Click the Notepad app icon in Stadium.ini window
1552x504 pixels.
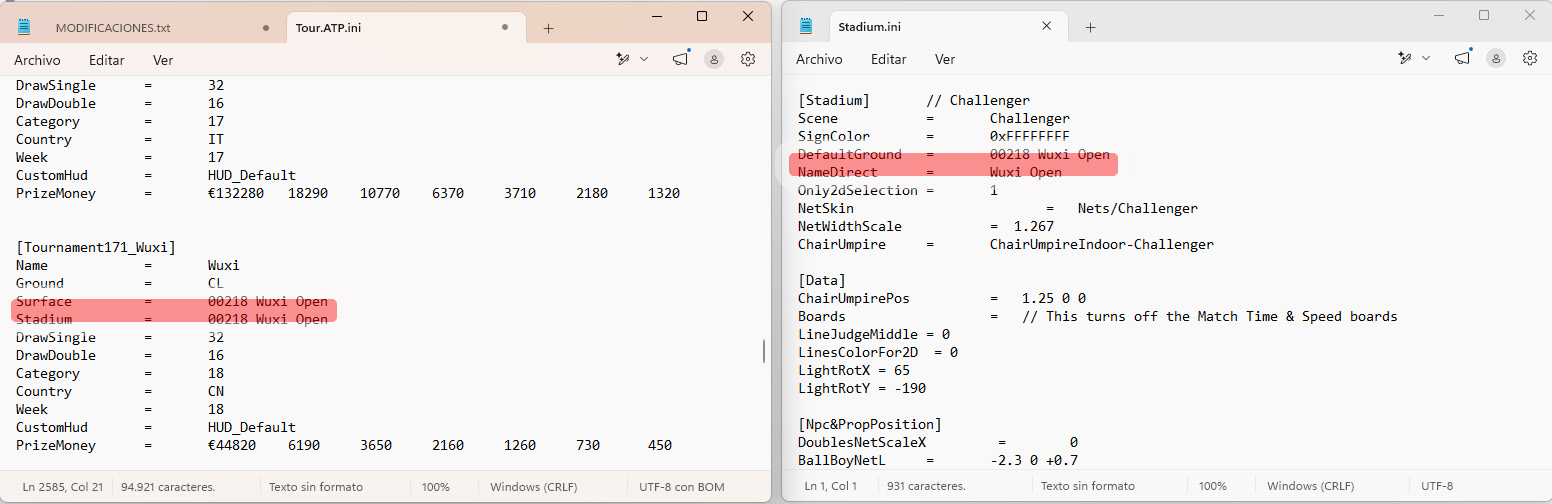click(x=807, y=27)
